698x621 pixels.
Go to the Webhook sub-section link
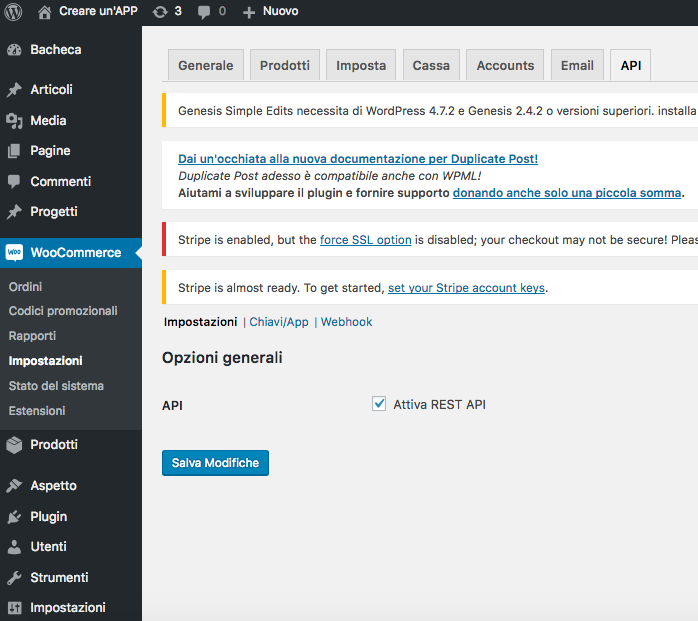coord(346,322)
